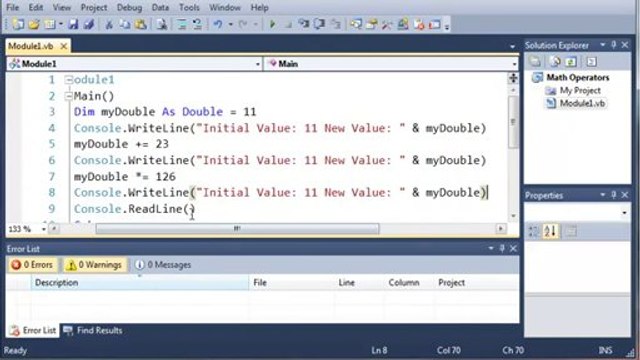Select the Error List bottom tab
The width and height of the screenshot is (640, 360).
point(33,330)
